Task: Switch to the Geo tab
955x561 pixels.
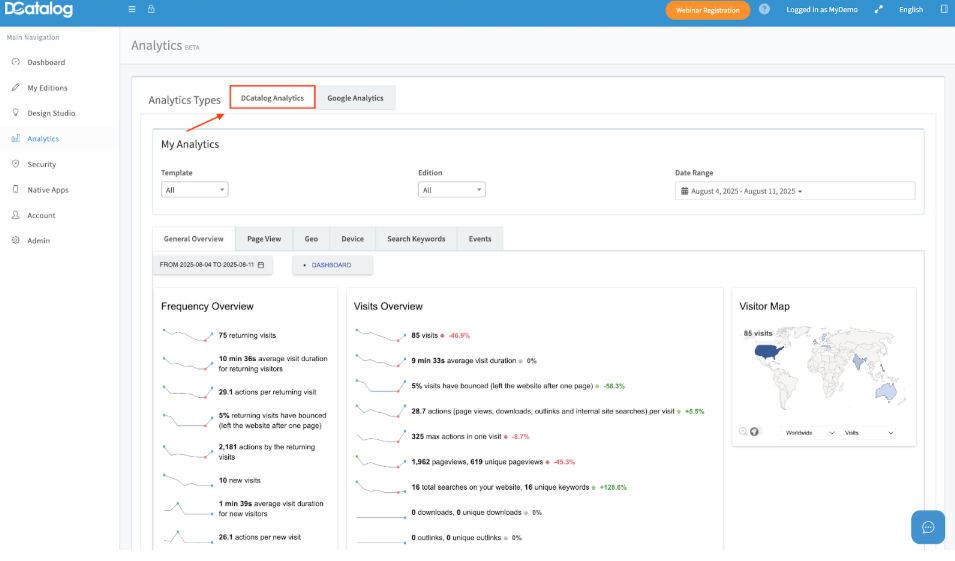Action: coord(311,239)
